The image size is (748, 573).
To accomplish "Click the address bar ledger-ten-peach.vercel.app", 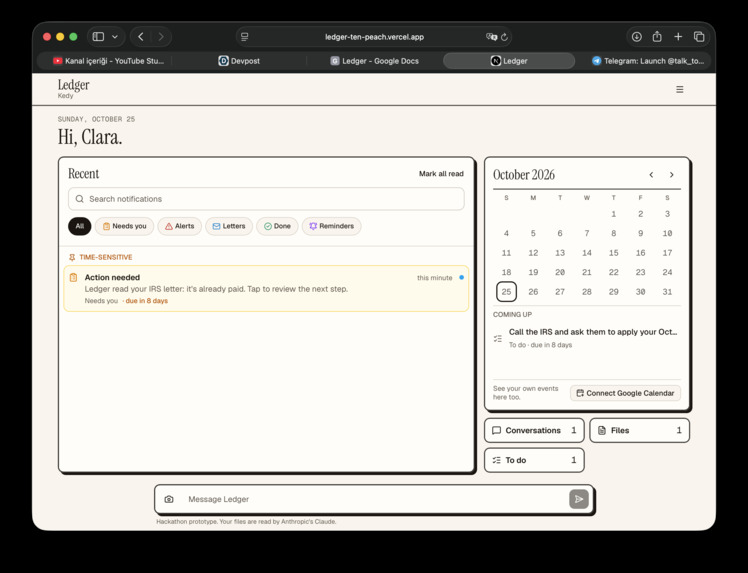I will coord(374,37).
